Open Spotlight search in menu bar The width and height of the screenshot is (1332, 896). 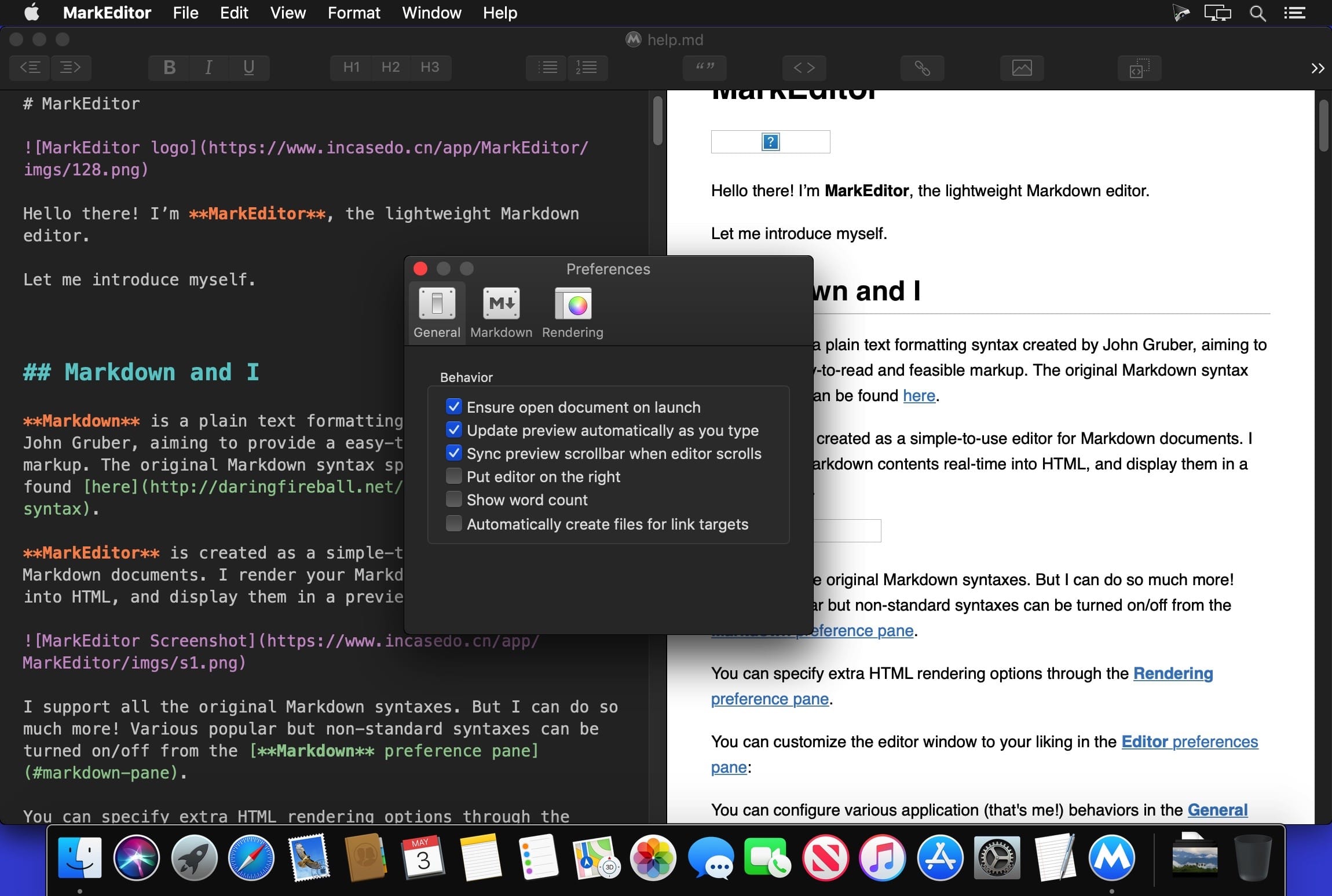click(1257, 13)
